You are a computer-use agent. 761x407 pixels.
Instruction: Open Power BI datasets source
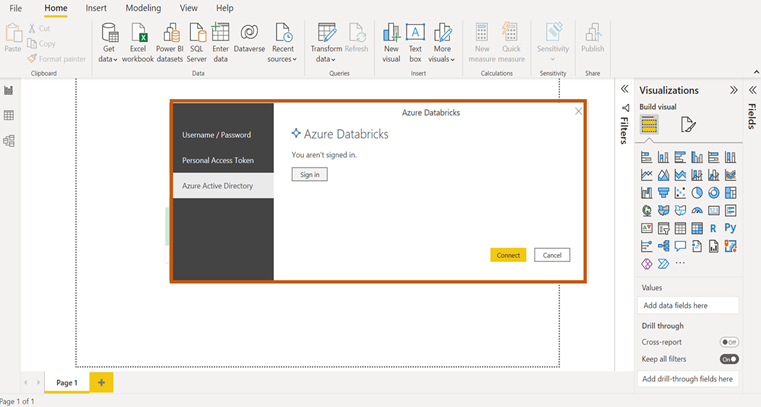169,34
